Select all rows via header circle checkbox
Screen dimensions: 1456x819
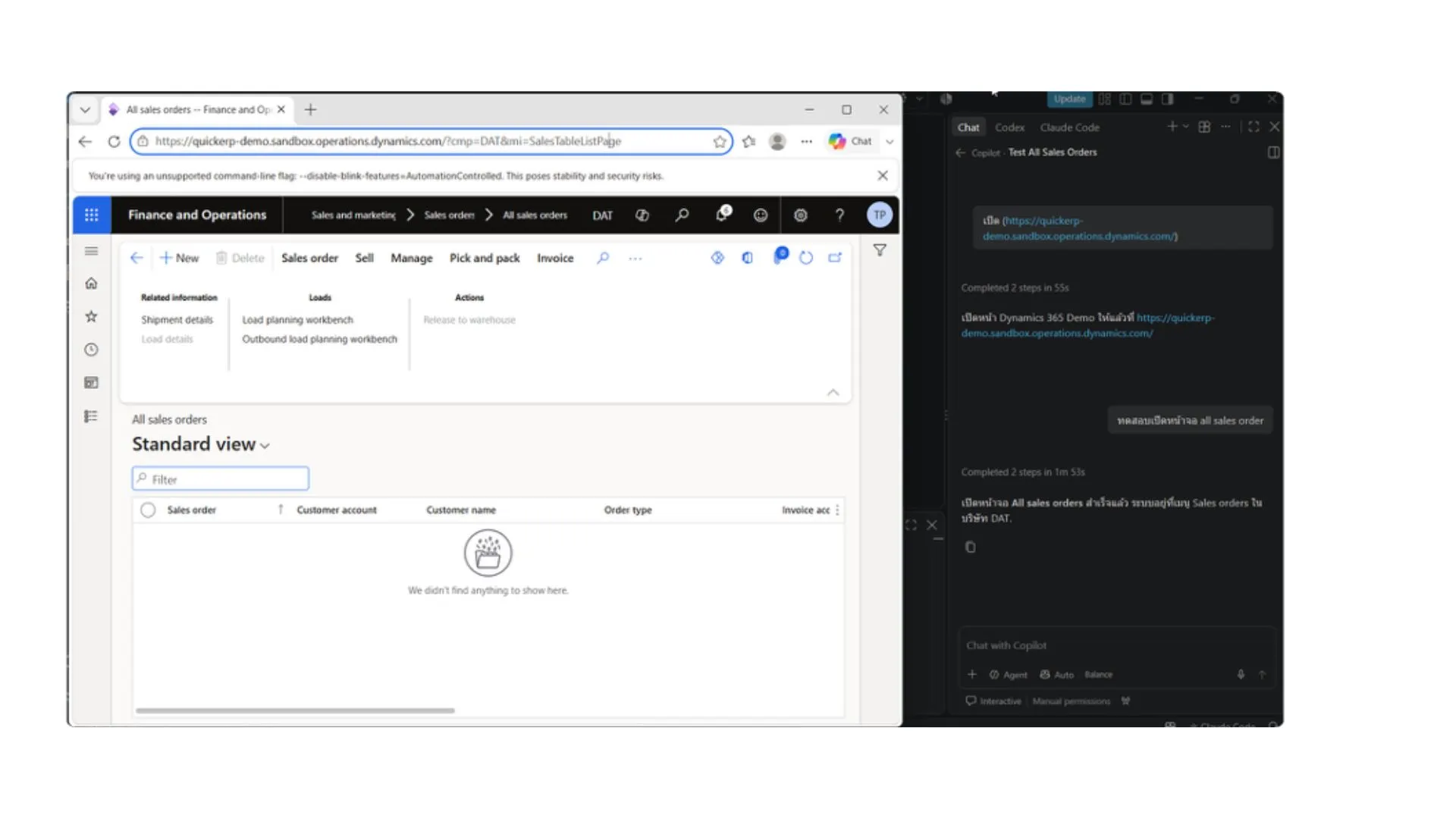pos(148,510)
